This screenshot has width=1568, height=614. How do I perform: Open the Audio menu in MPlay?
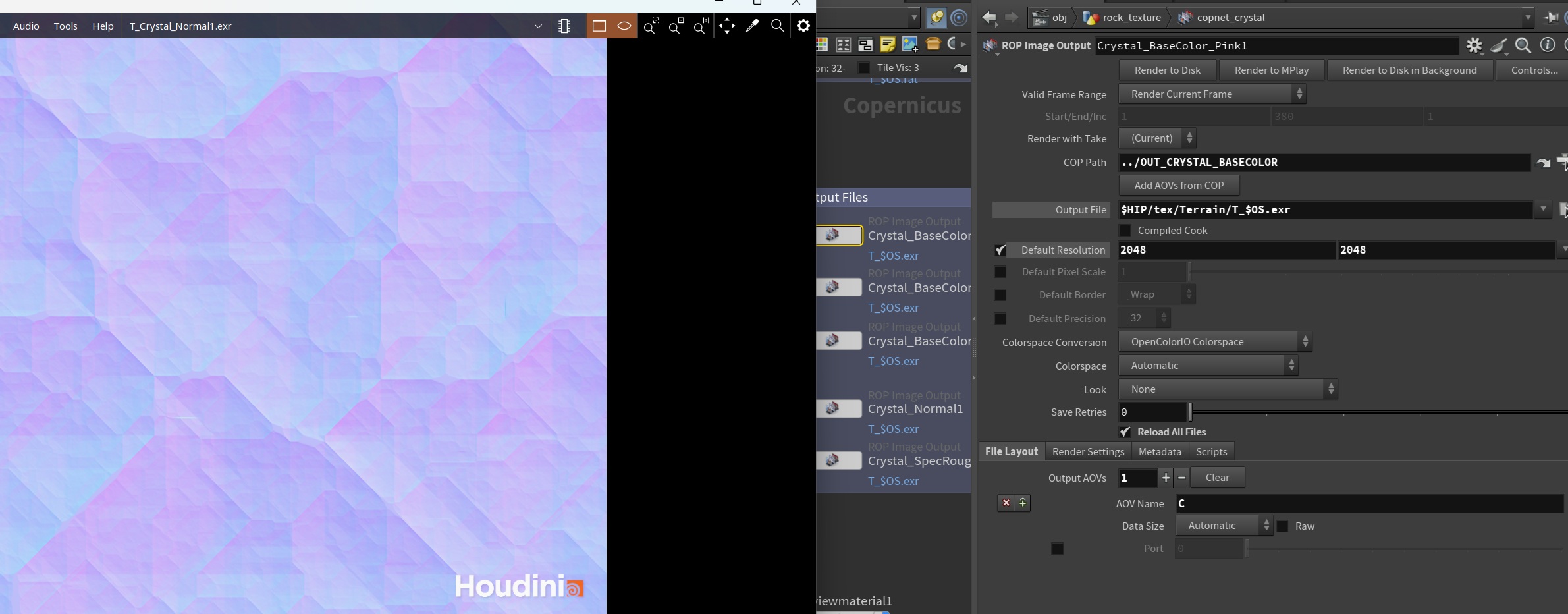26,26
